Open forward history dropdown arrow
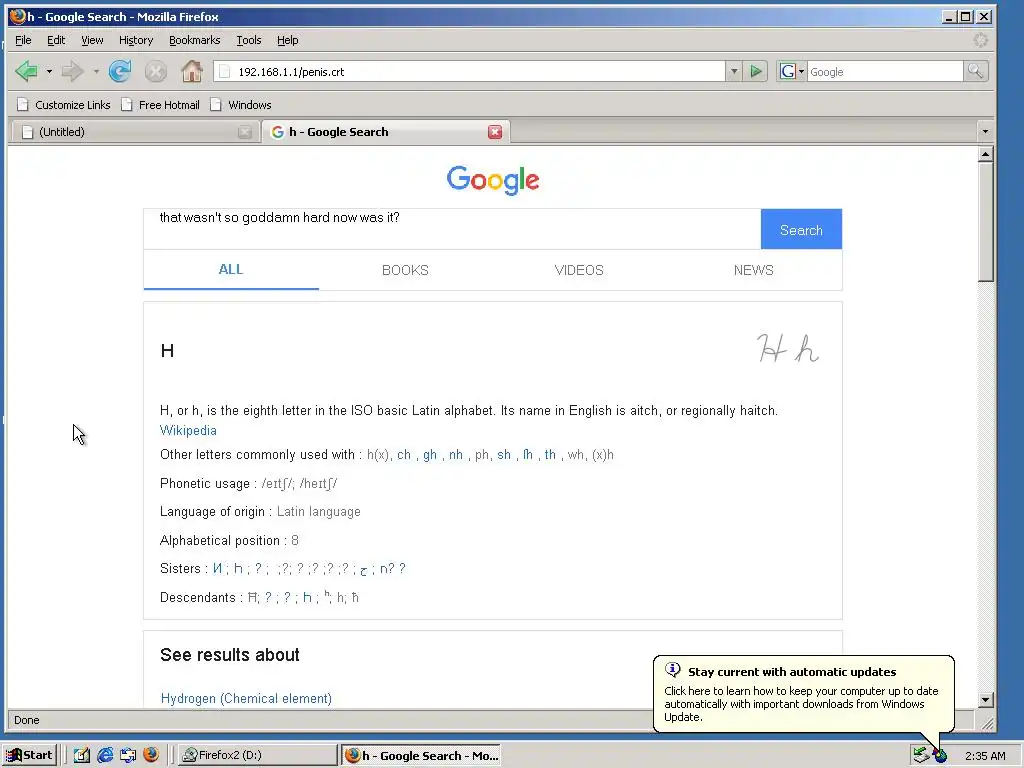This screenshot has height=768, width=1024. pos(96,71)
